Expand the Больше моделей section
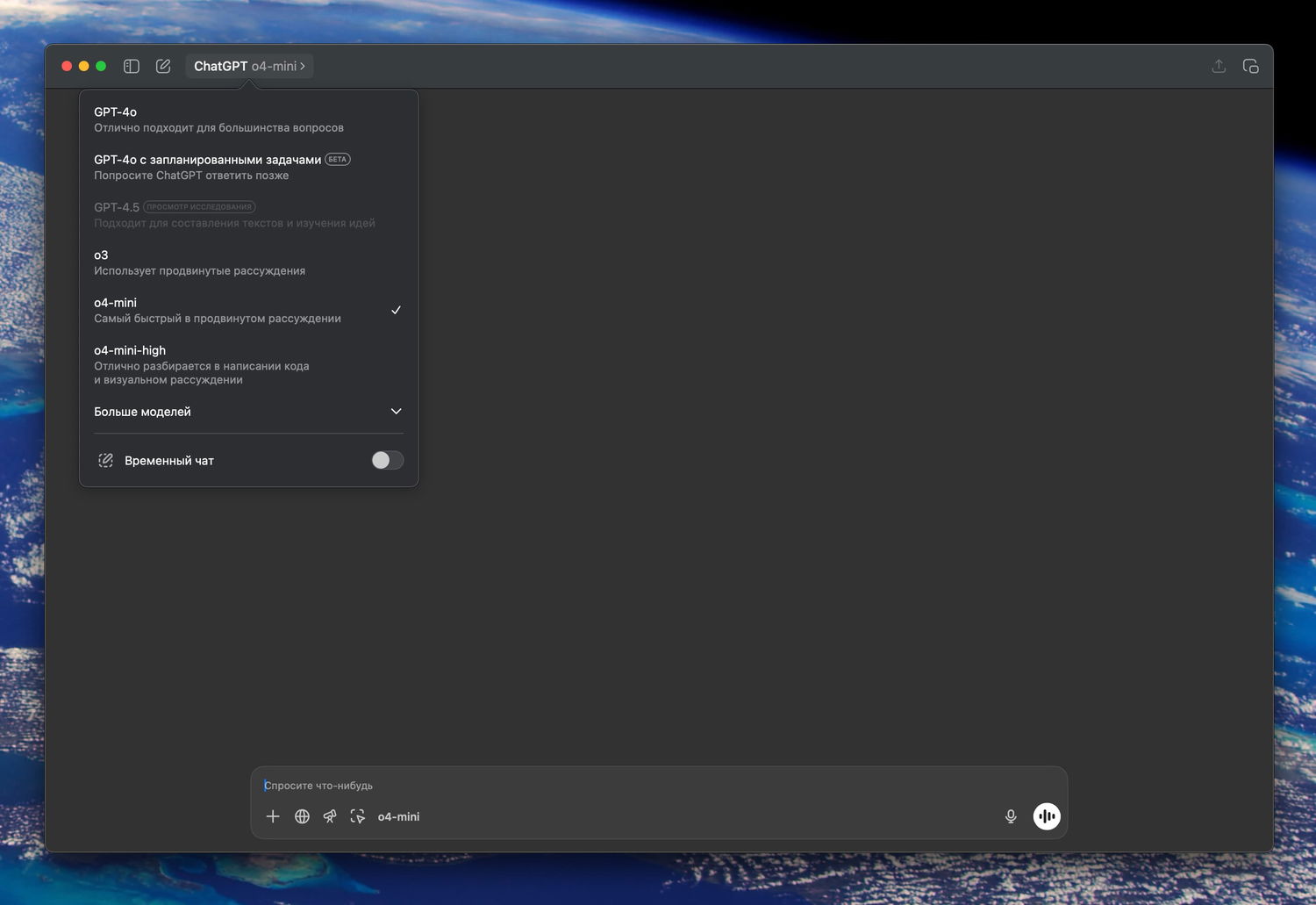The height and width of the screenshot is (905, 1316). tap(249, 412)
